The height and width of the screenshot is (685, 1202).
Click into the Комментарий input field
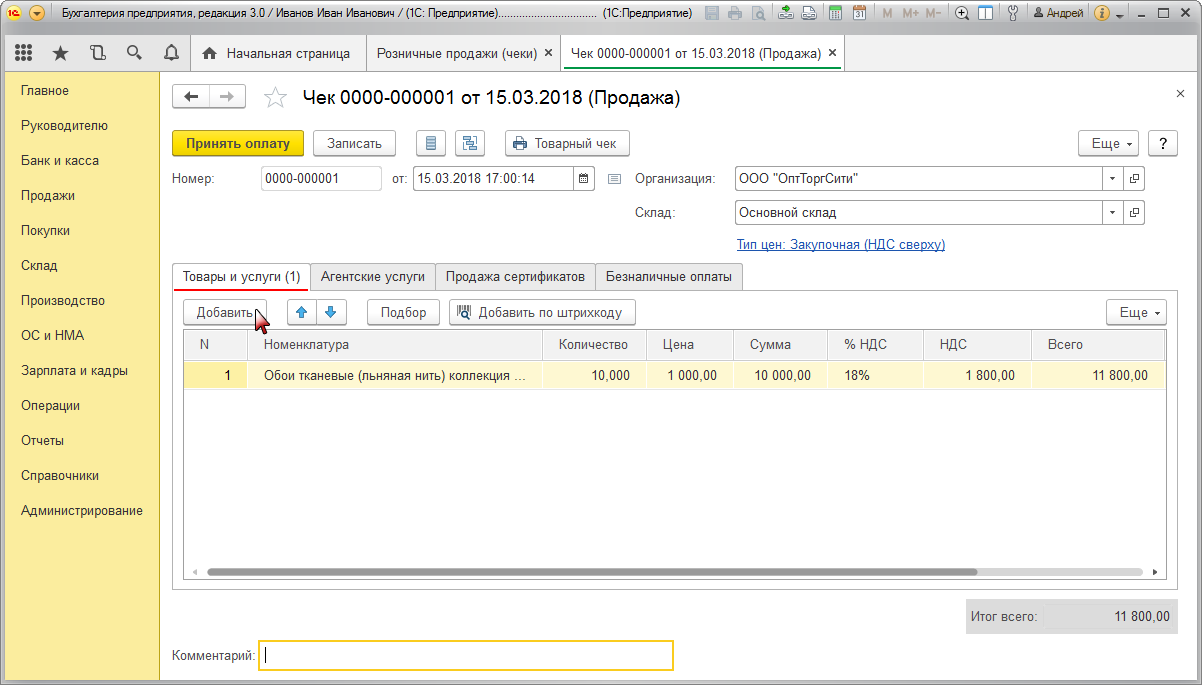[x=465, y=655]
